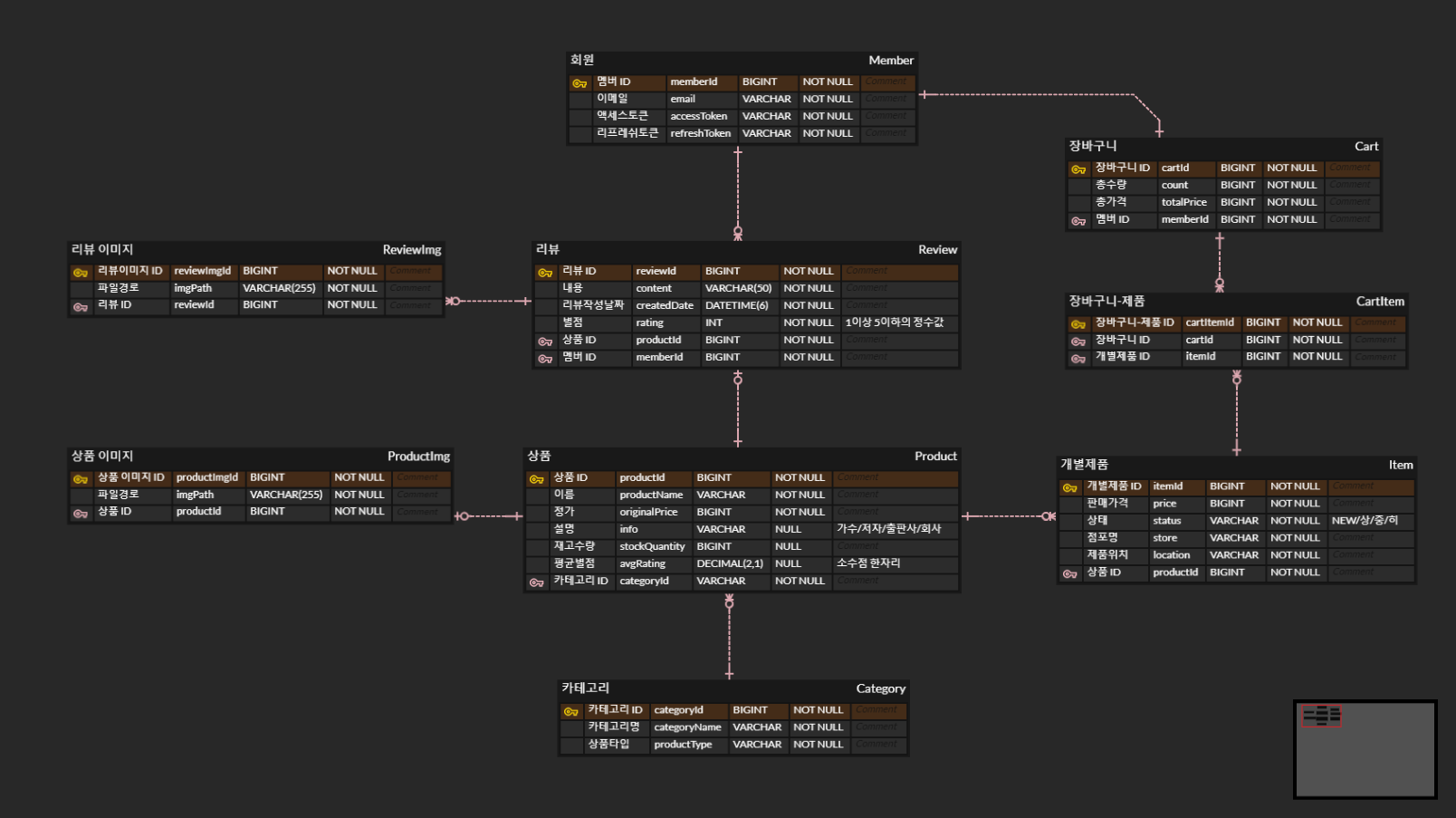
Task: Click the logical table name '카테고리'
Action: click(585, 689)
